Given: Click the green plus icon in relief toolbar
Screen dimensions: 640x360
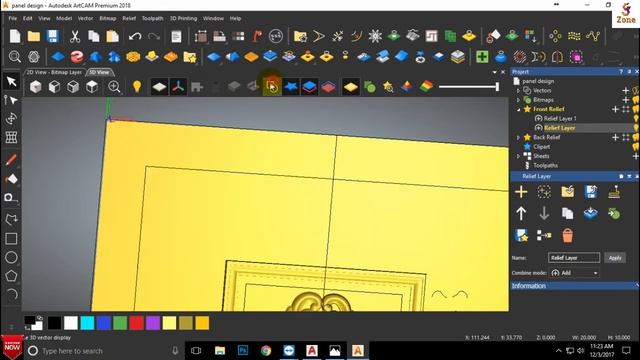Looking at the screenshot, I should click(482, 57).
